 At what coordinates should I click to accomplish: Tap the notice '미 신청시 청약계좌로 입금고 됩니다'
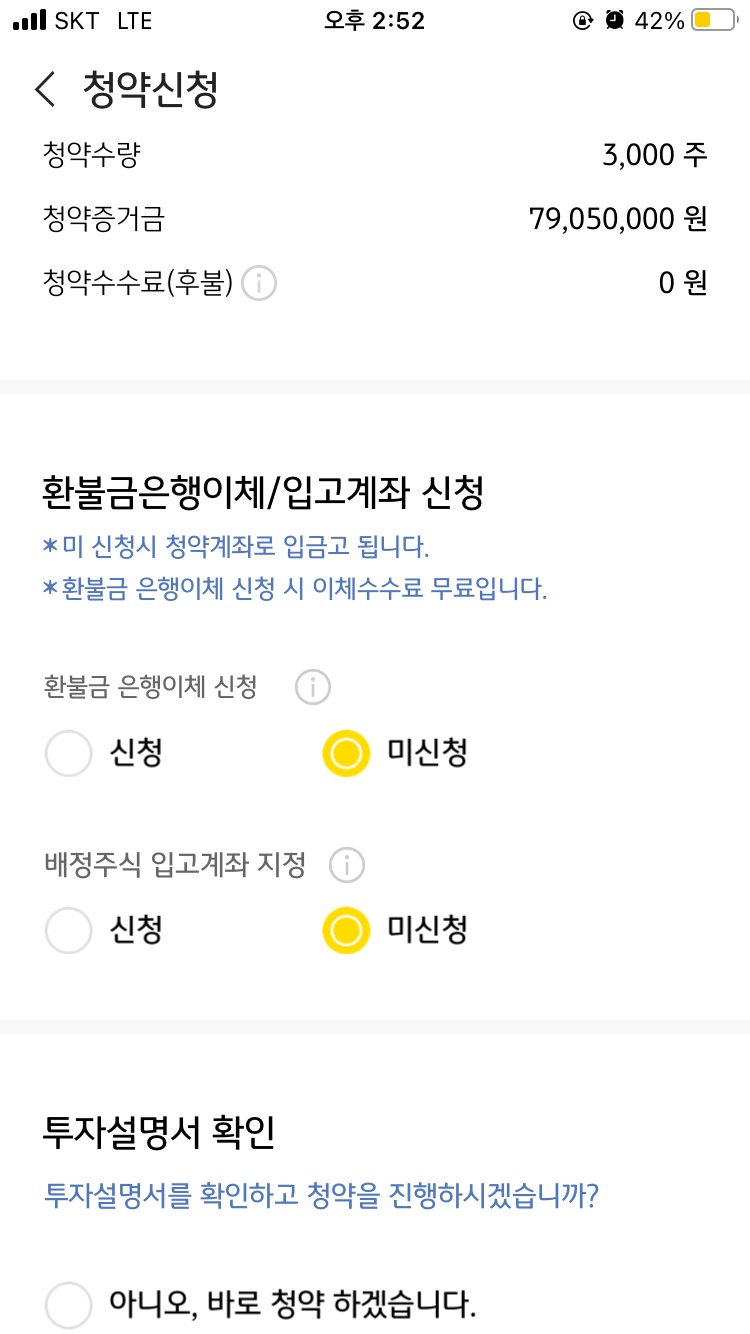coord(236,548)
